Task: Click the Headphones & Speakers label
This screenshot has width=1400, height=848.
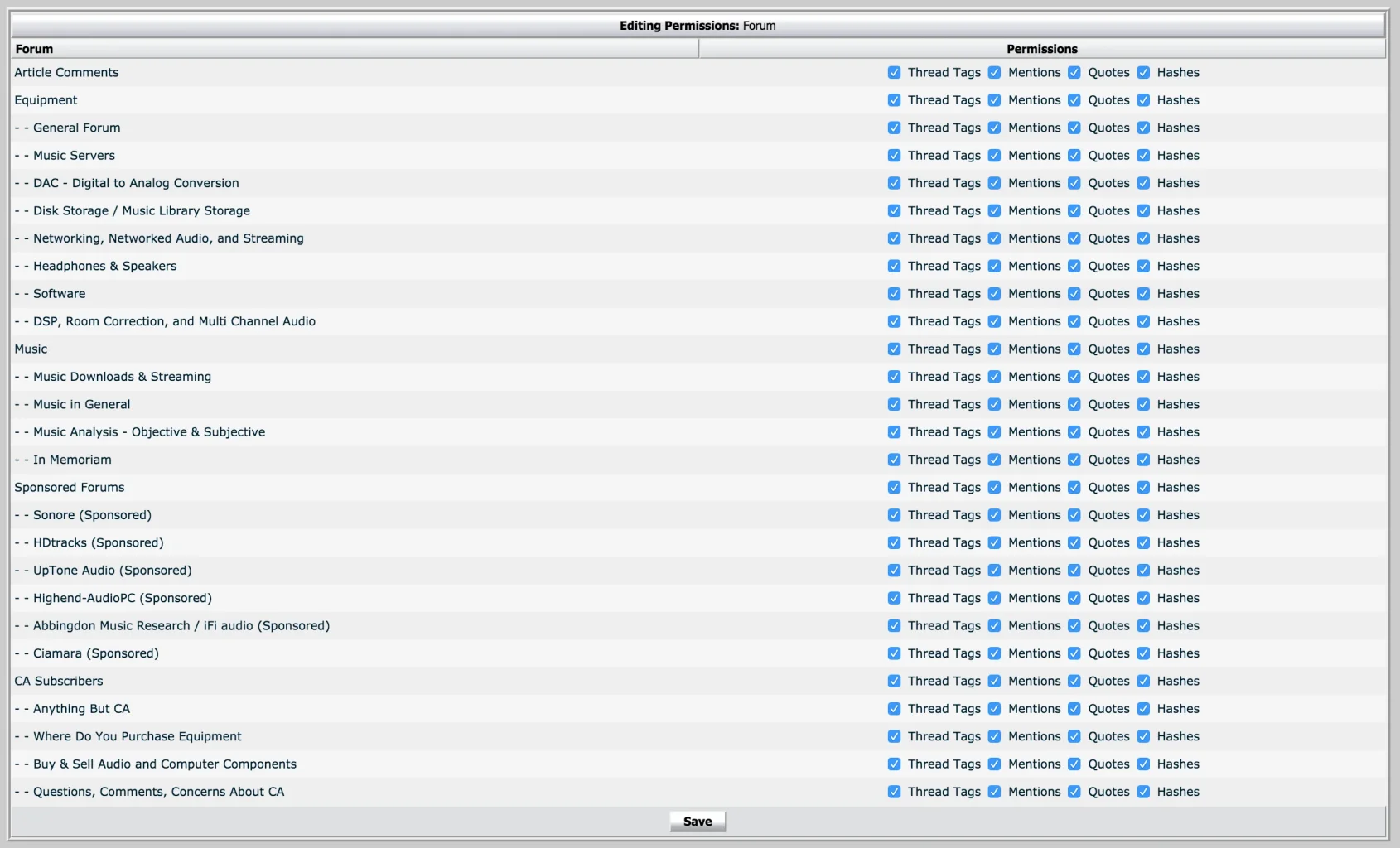Action: point(105,266)
